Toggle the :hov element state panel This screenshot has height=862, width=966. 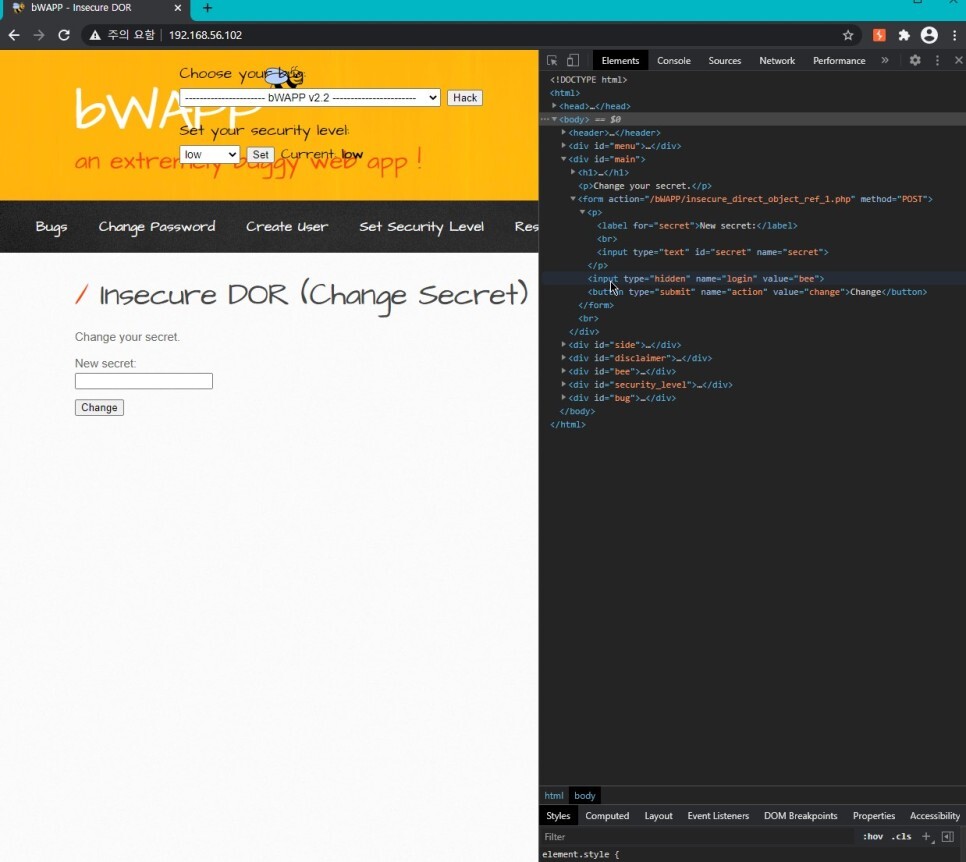(872, 836)
